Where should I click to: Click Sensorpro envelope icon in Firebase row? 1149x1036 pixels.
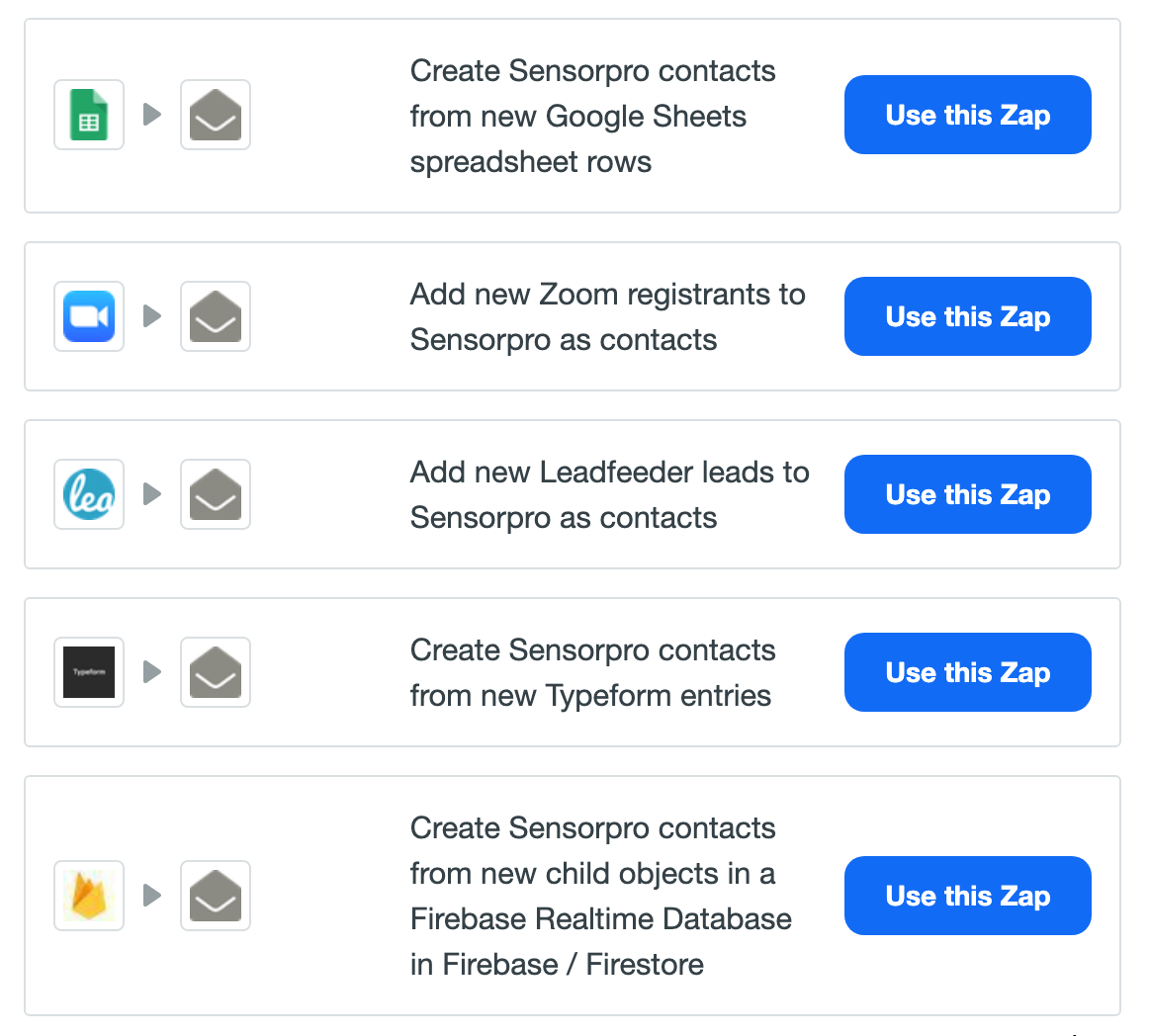coord(216,896)
